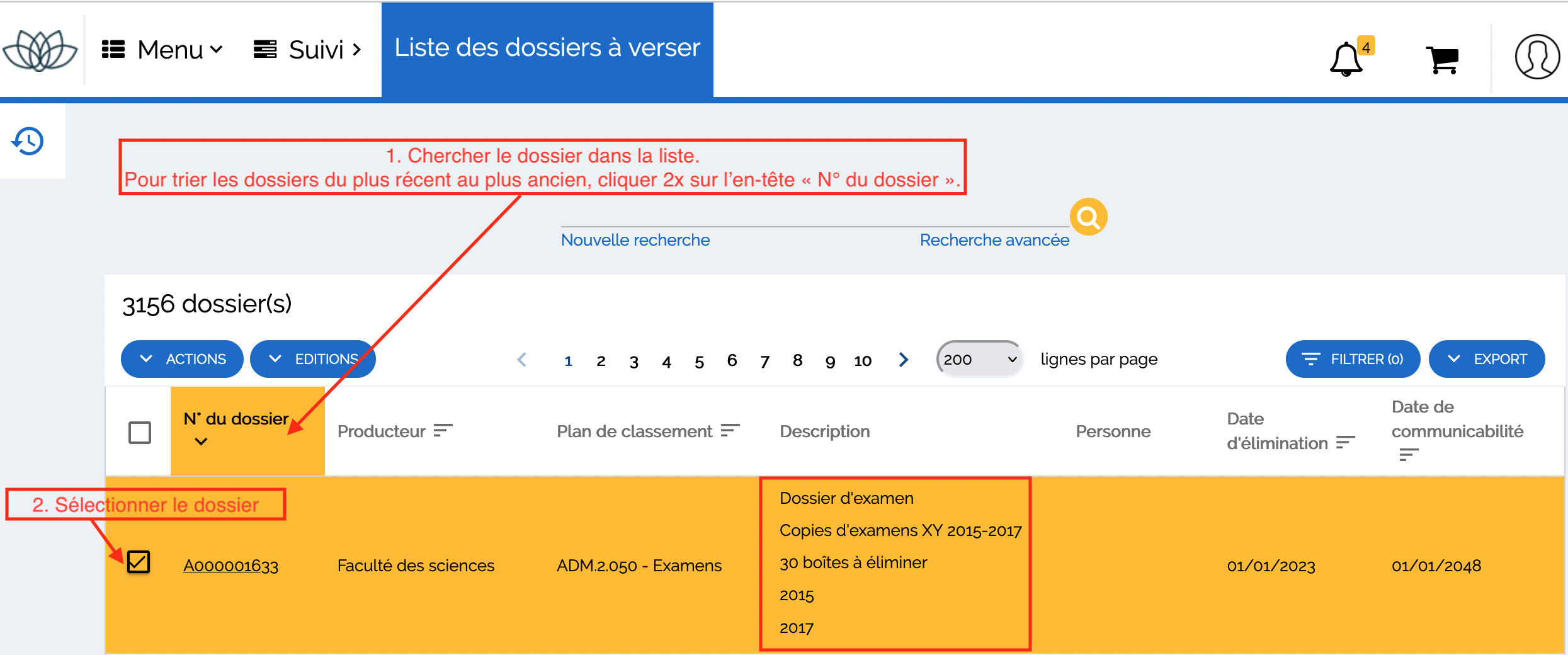Open dossier link A000001633
Viewport: 1568px width, 655px height.
tap(230, 566)
